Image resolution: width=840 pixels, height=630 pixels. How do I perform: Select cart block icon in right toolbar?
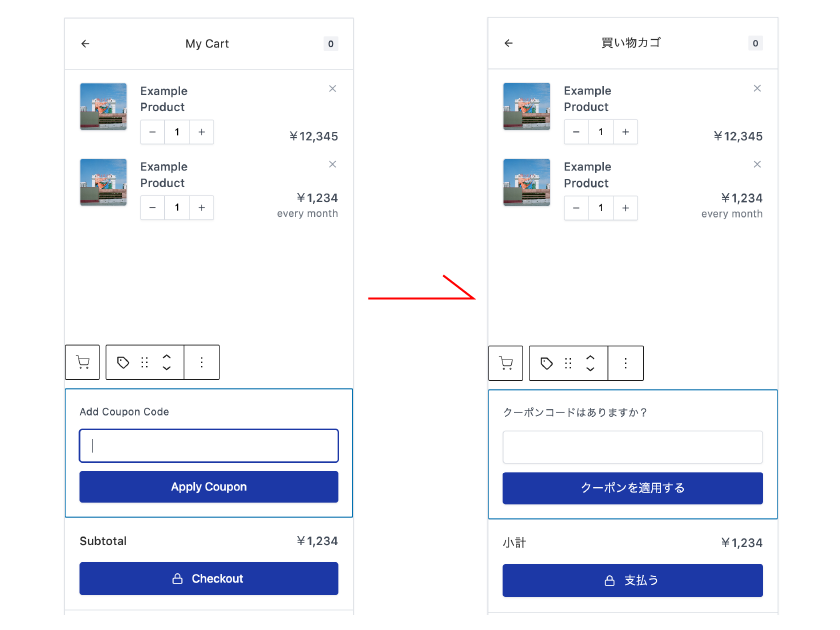pyautogui.click(x=506, y=363)
